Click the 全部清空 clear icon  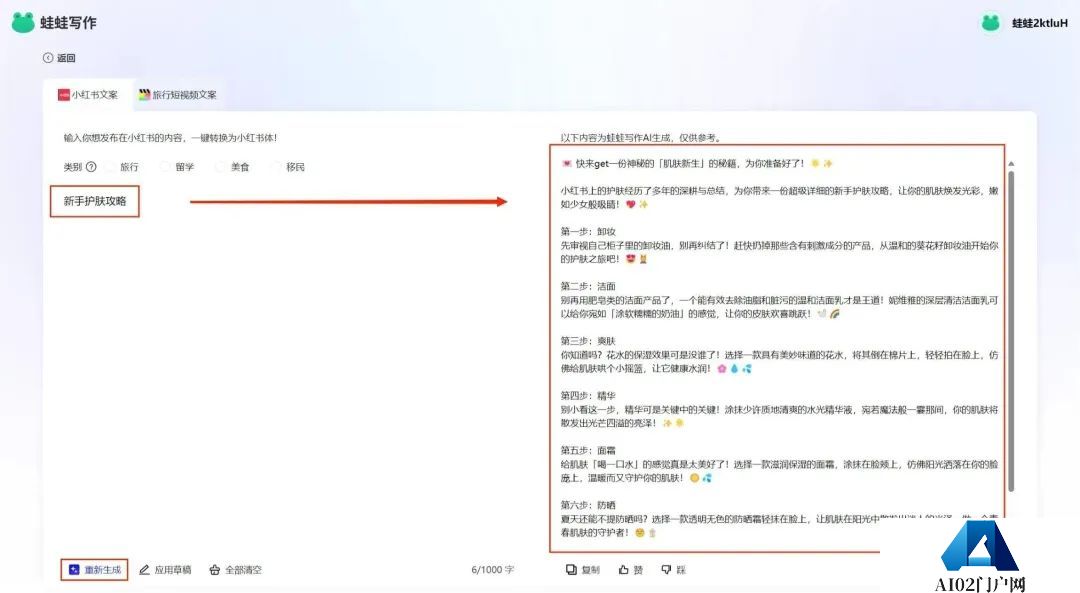(x=214, y=570)
